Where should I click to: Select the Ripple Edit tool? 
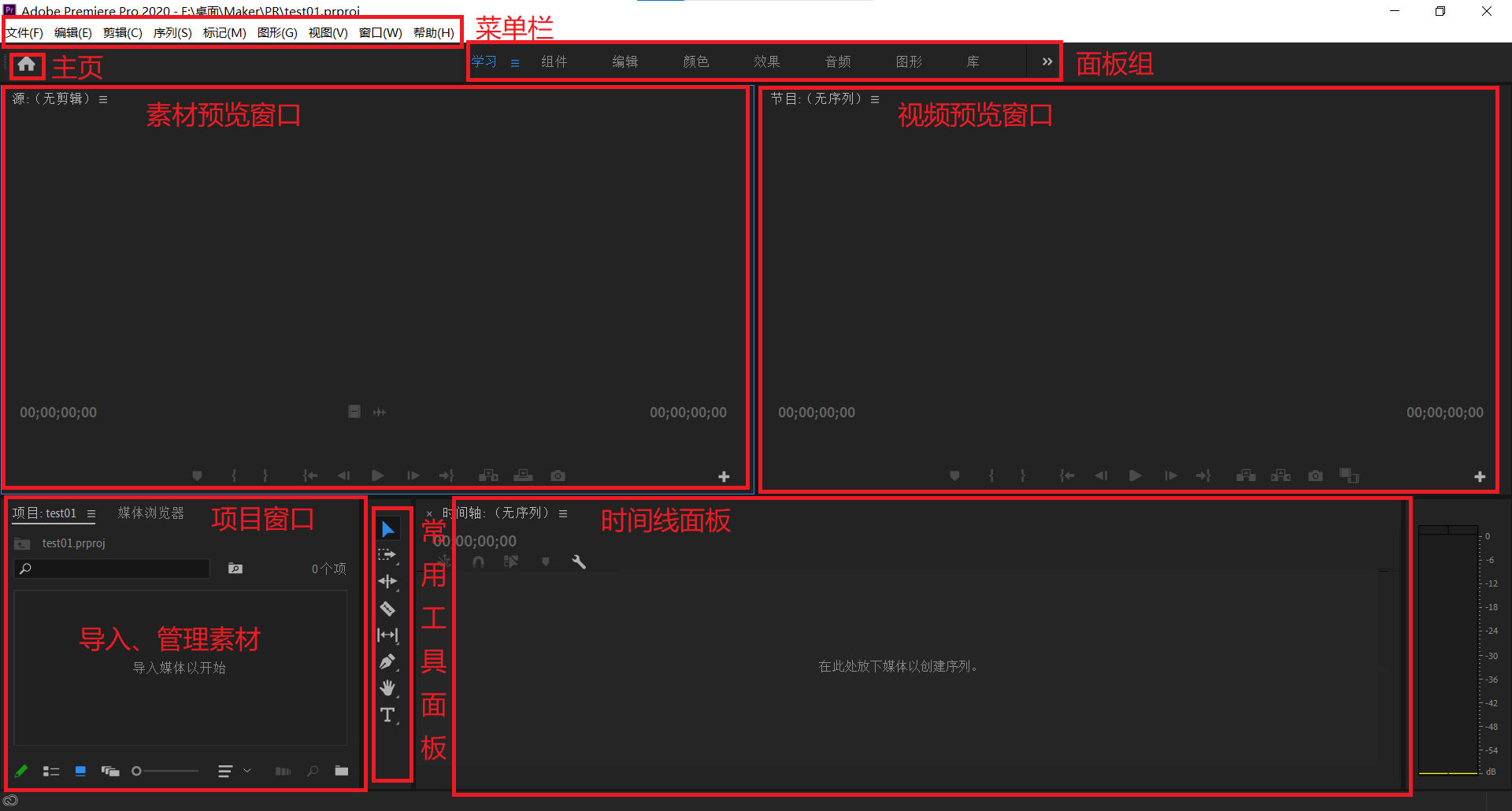(x=387, y=582)
